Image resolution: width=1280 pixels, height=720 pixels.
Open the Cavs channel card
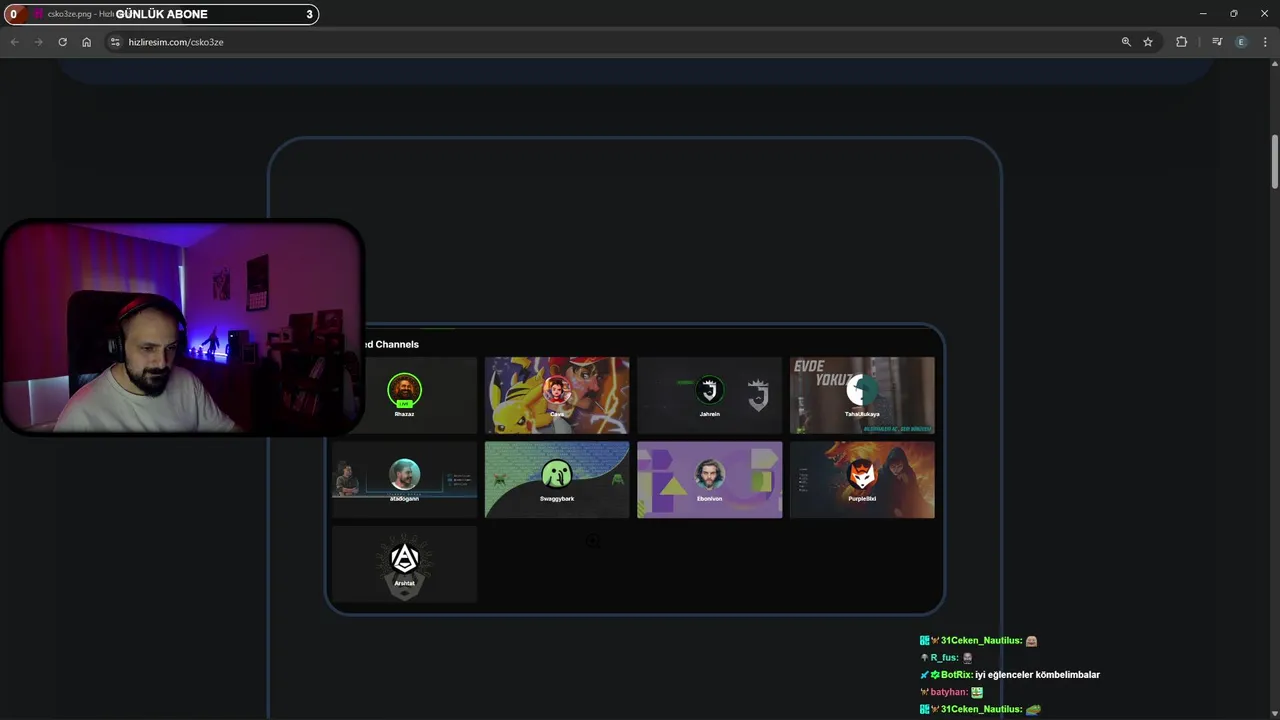pyautogui.click(x=557, y=395)
